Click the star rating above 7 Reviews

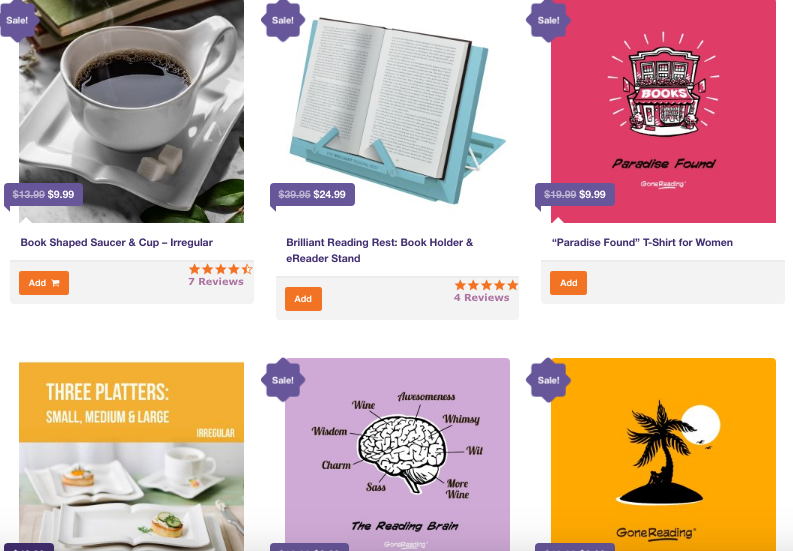221,269
